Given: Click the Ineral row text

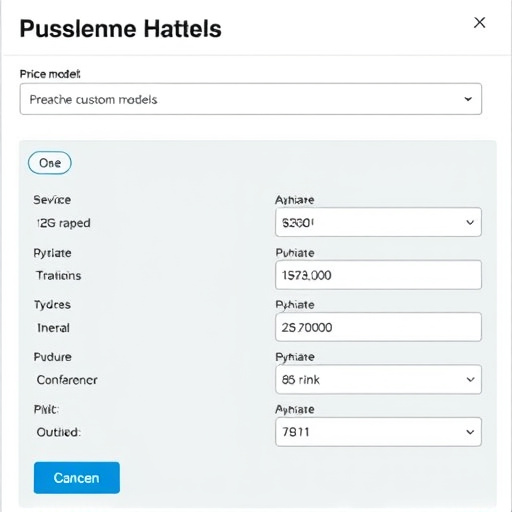Looking at the screenshot, I should coord(53,328).
